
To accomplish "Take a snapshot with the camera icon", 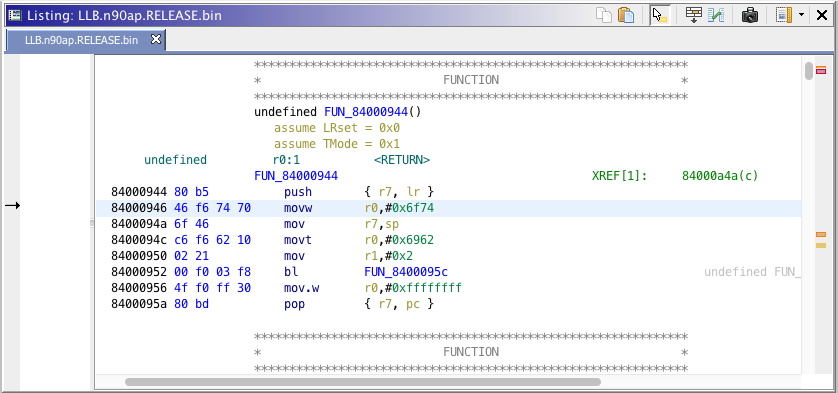I will [750, 15].
